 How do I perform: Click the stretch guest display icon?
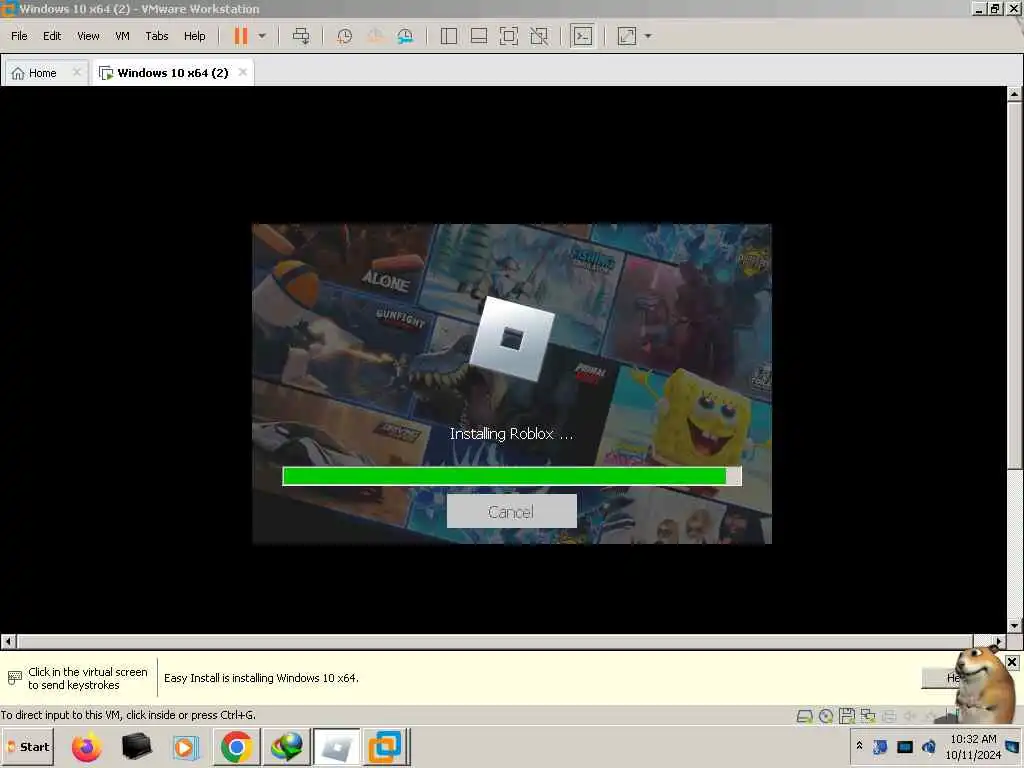click(x=627, y=36)
